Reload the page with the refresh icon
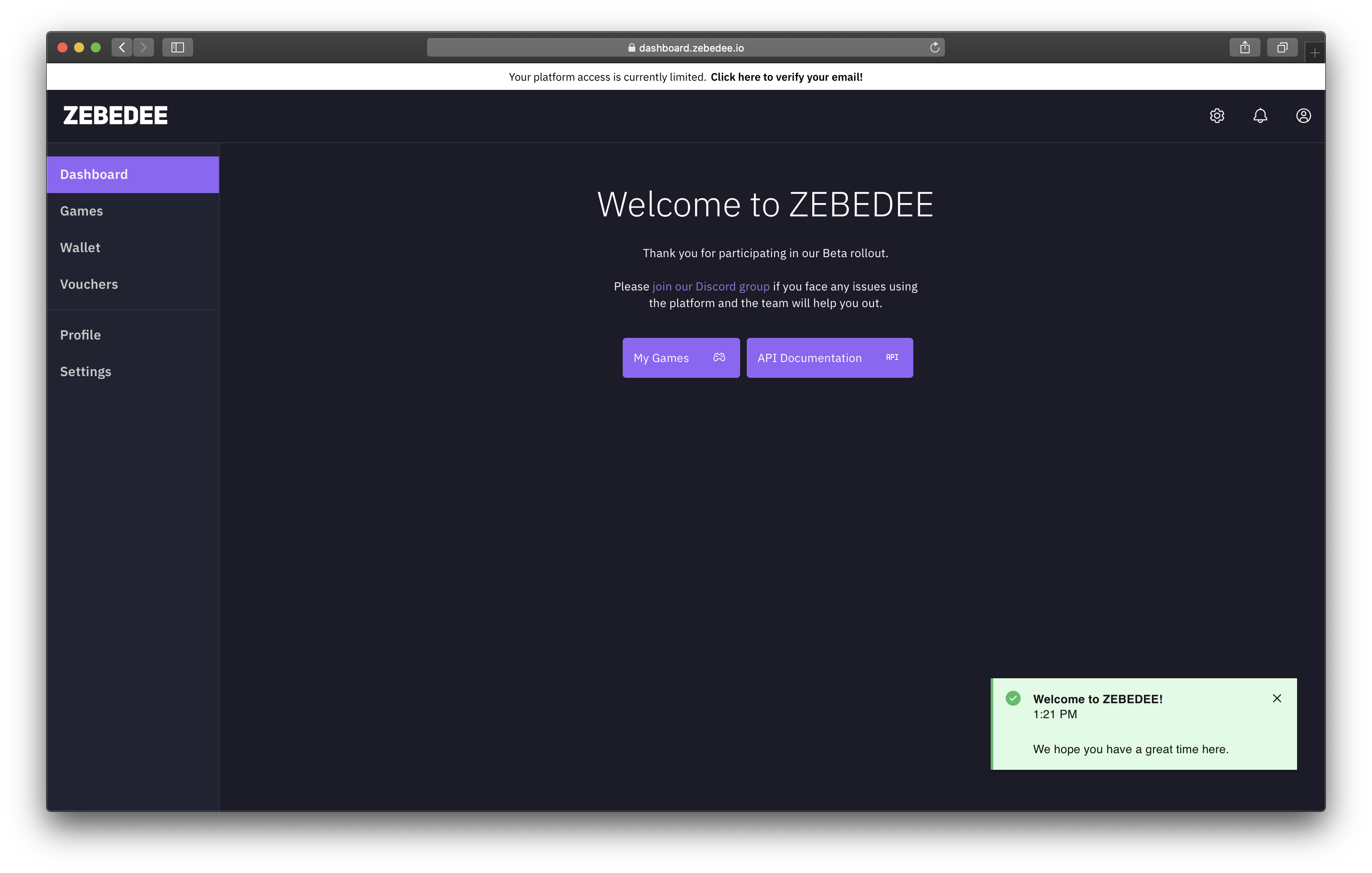Viewport: 1372px width, 873px height. [935, 47]
